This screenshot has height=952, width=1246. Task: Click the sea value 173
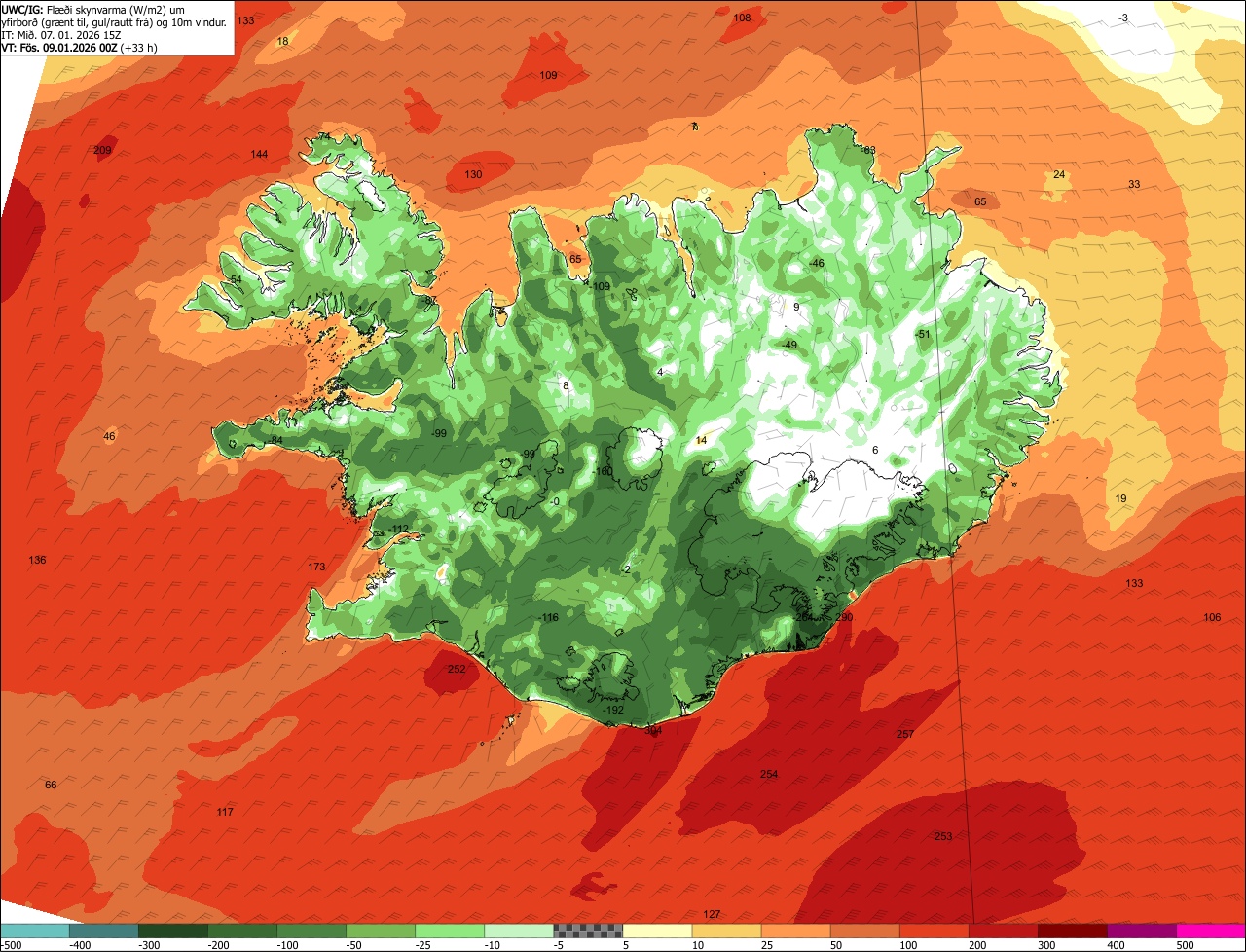[316, 567]
